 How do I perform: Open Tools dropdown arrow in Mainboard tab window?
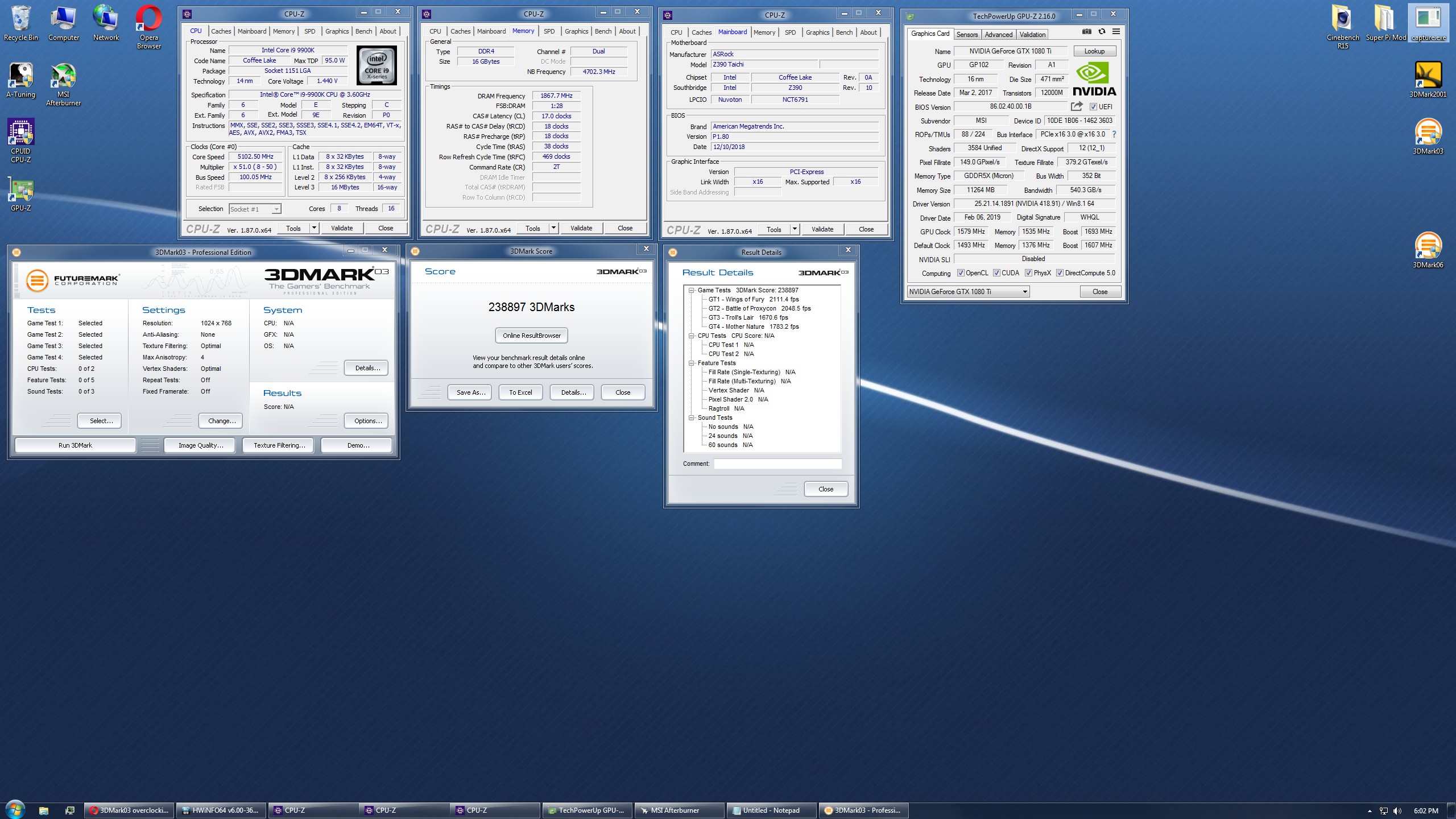795,229
